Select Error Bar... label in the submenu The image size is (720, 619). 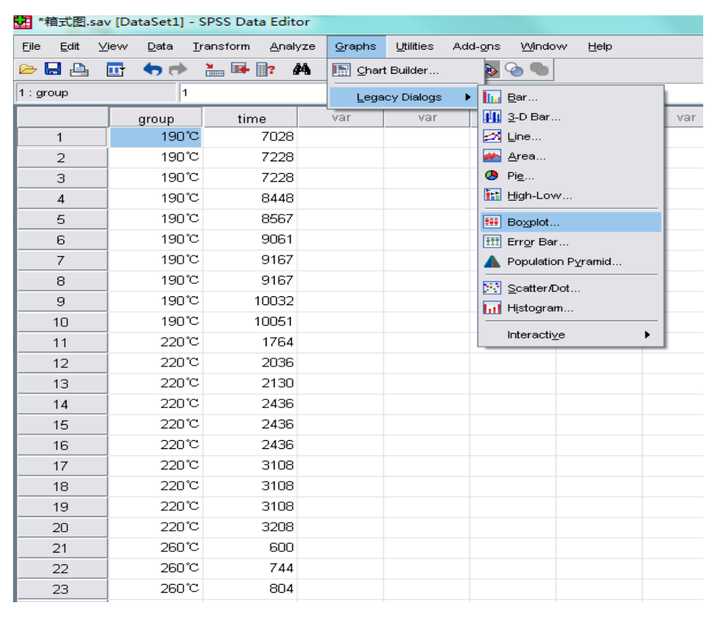(538, 242)
